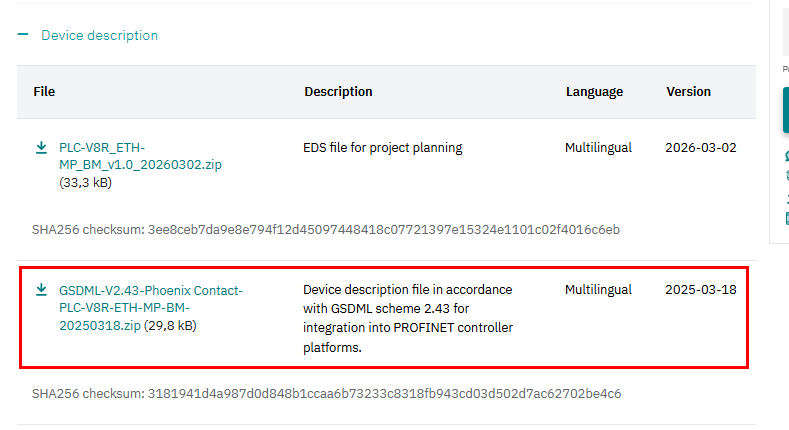This screenshot has height=430, width=789.
Task: Click the 33,3 kB file size text
Action: pyautogui.click(x=86, y=184)
